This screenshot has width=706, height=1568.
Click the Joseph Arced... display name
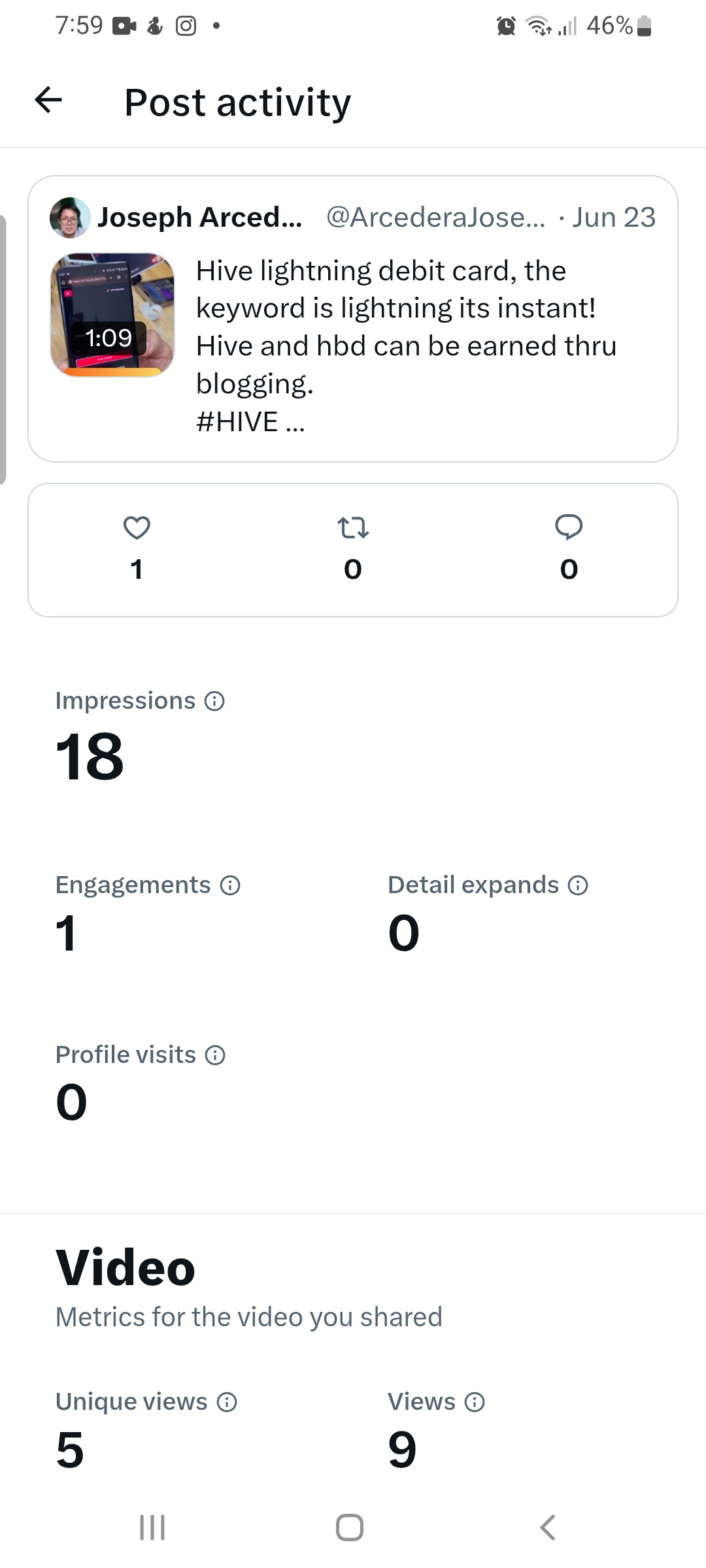click(200, 218)
